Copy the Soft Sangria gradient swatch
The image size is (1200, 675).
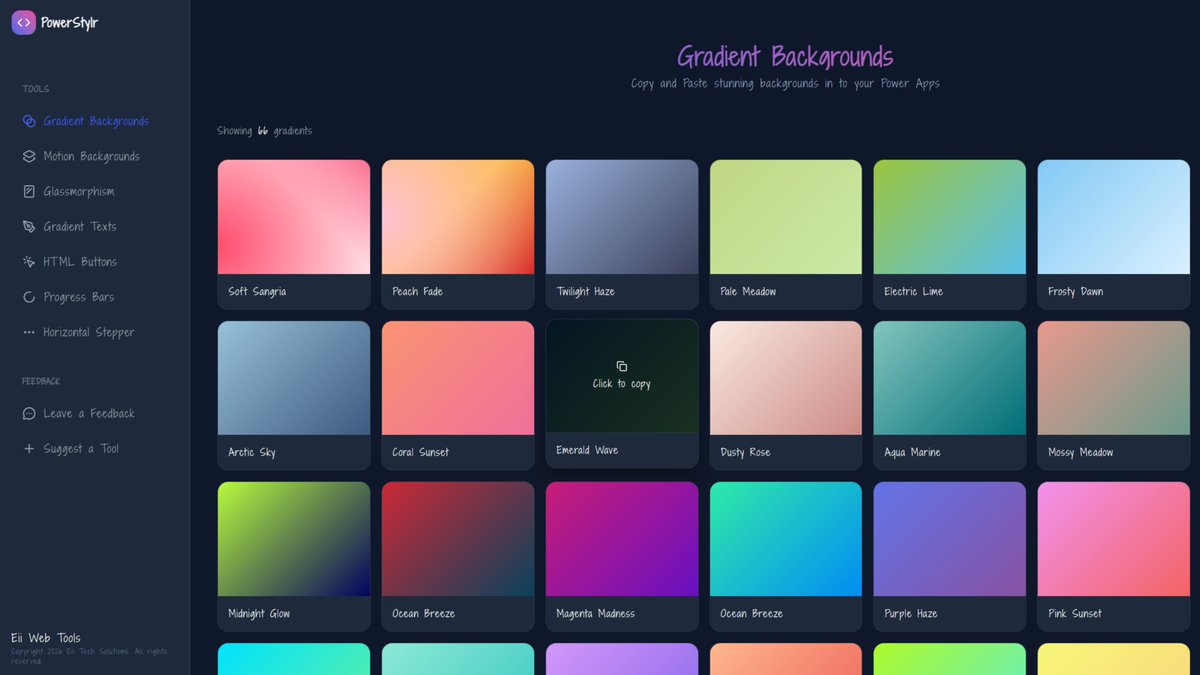(294, 217)
